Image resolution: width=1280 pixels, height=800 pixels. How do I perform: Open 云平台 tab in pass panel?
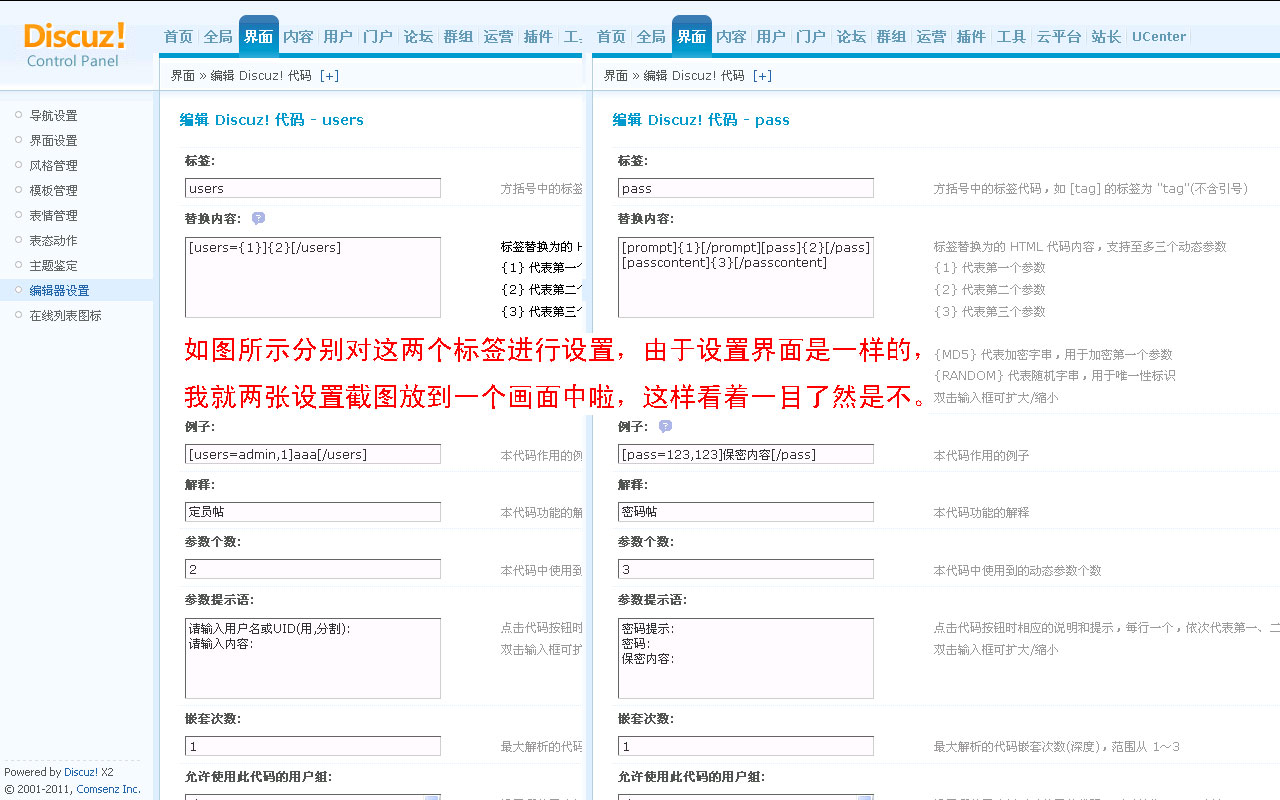coord(1059,37)
